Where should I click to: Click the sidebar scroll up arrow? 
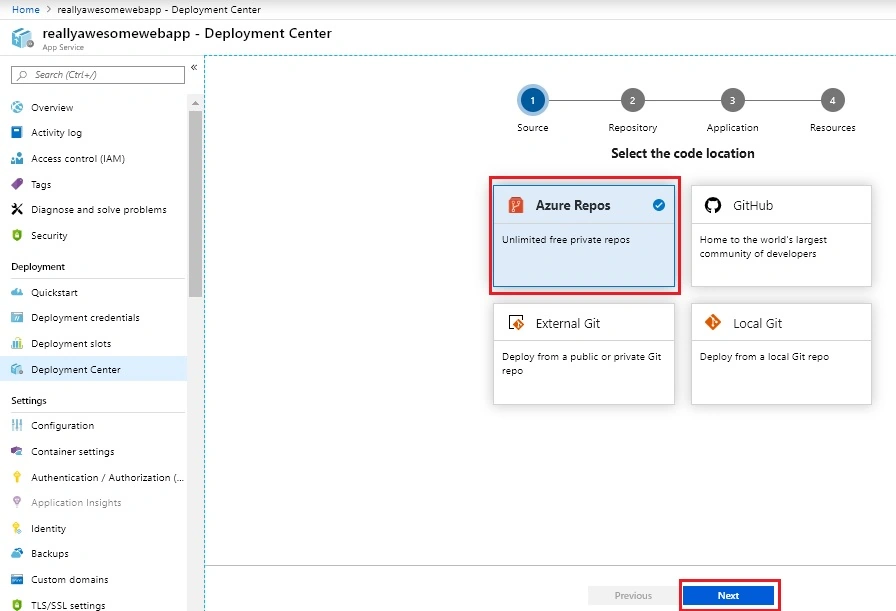pos(195,103)
